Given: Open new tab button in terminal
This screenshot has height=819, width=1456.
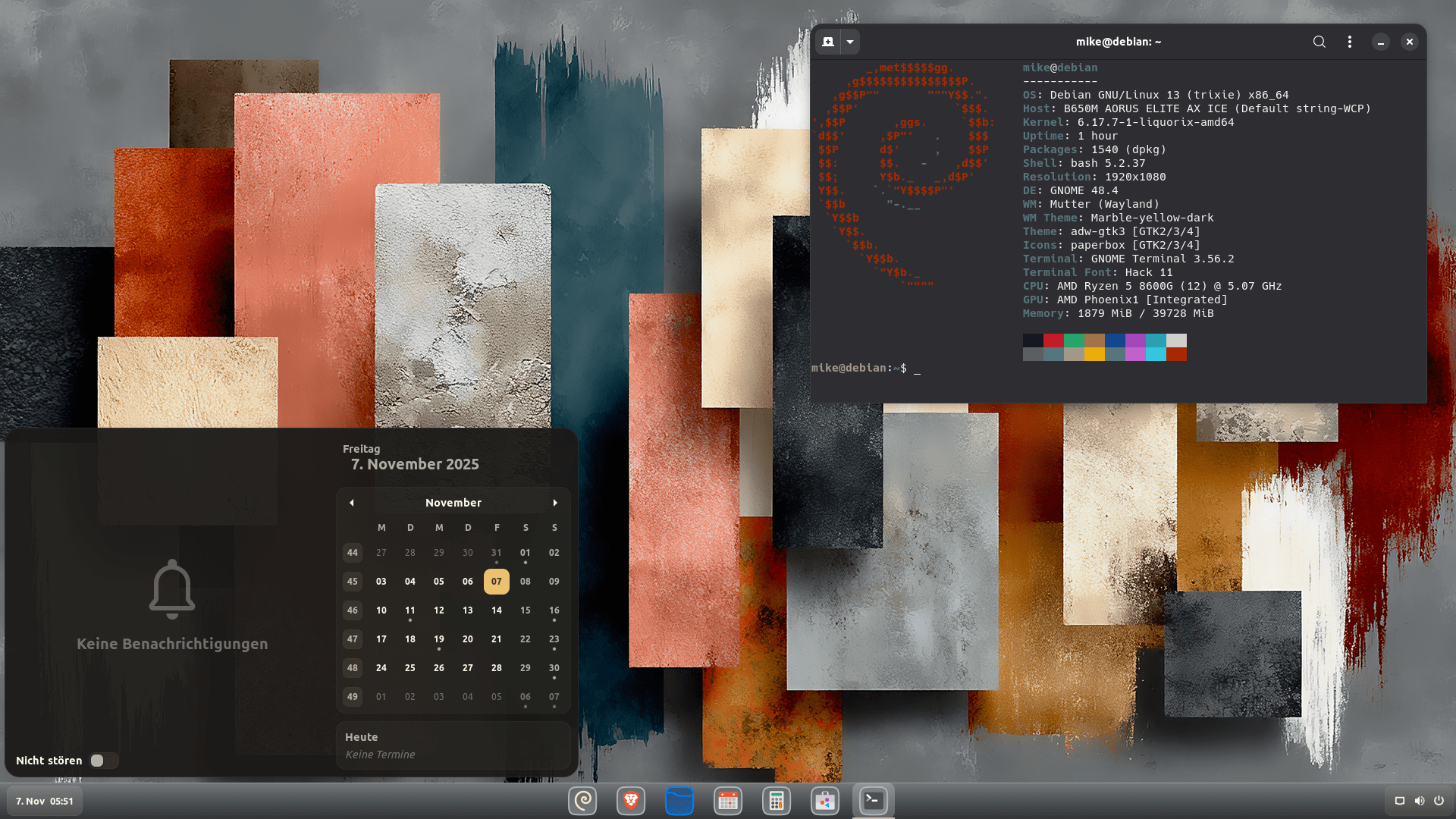Looking at the screenshot, I should coord(827,42).
